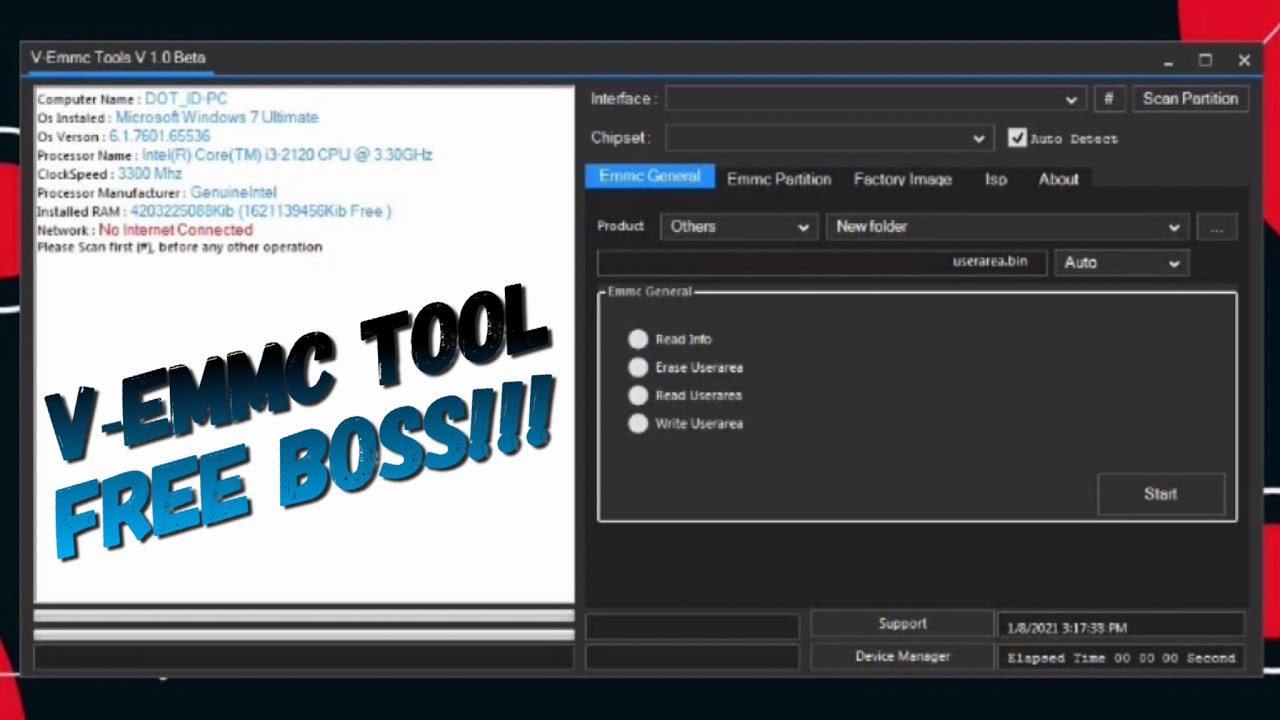
Task: Click the userarea.bin file path field
Action: (x=822, y=263)
